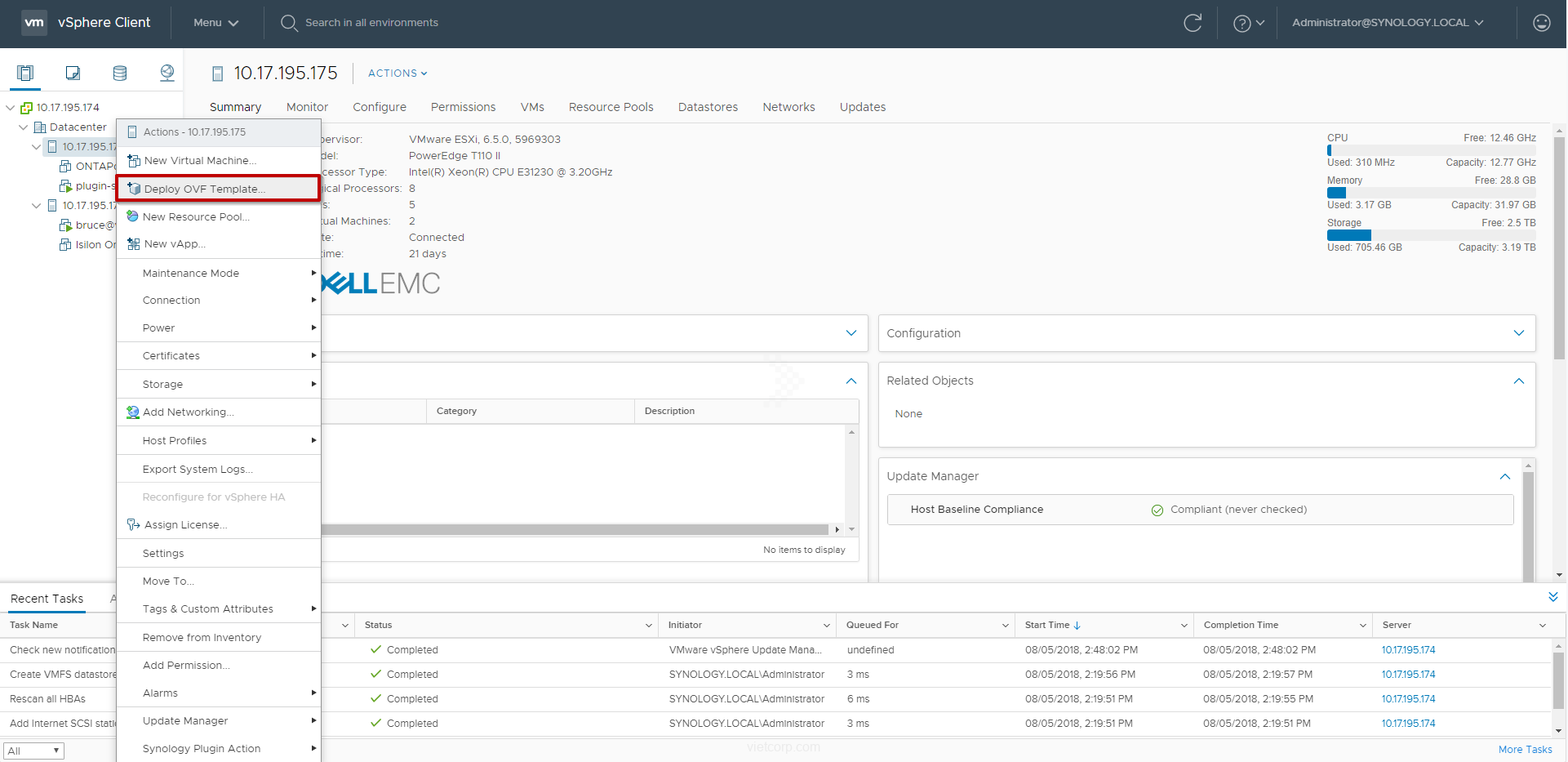Open the Hosts and Clusters inventory view
The height and width of the screenshot is (762, 1568).
[x=25, y=74]
